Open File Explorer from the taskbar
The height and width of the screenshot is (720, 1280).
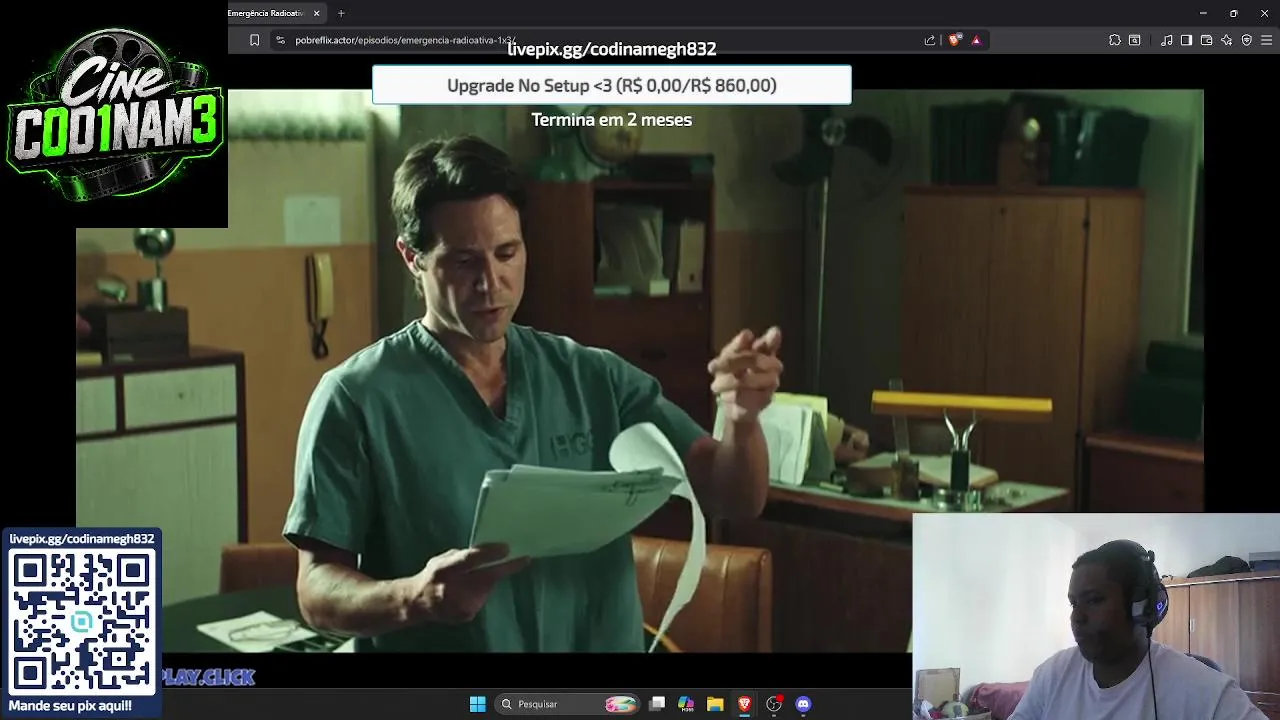[715, 704]
